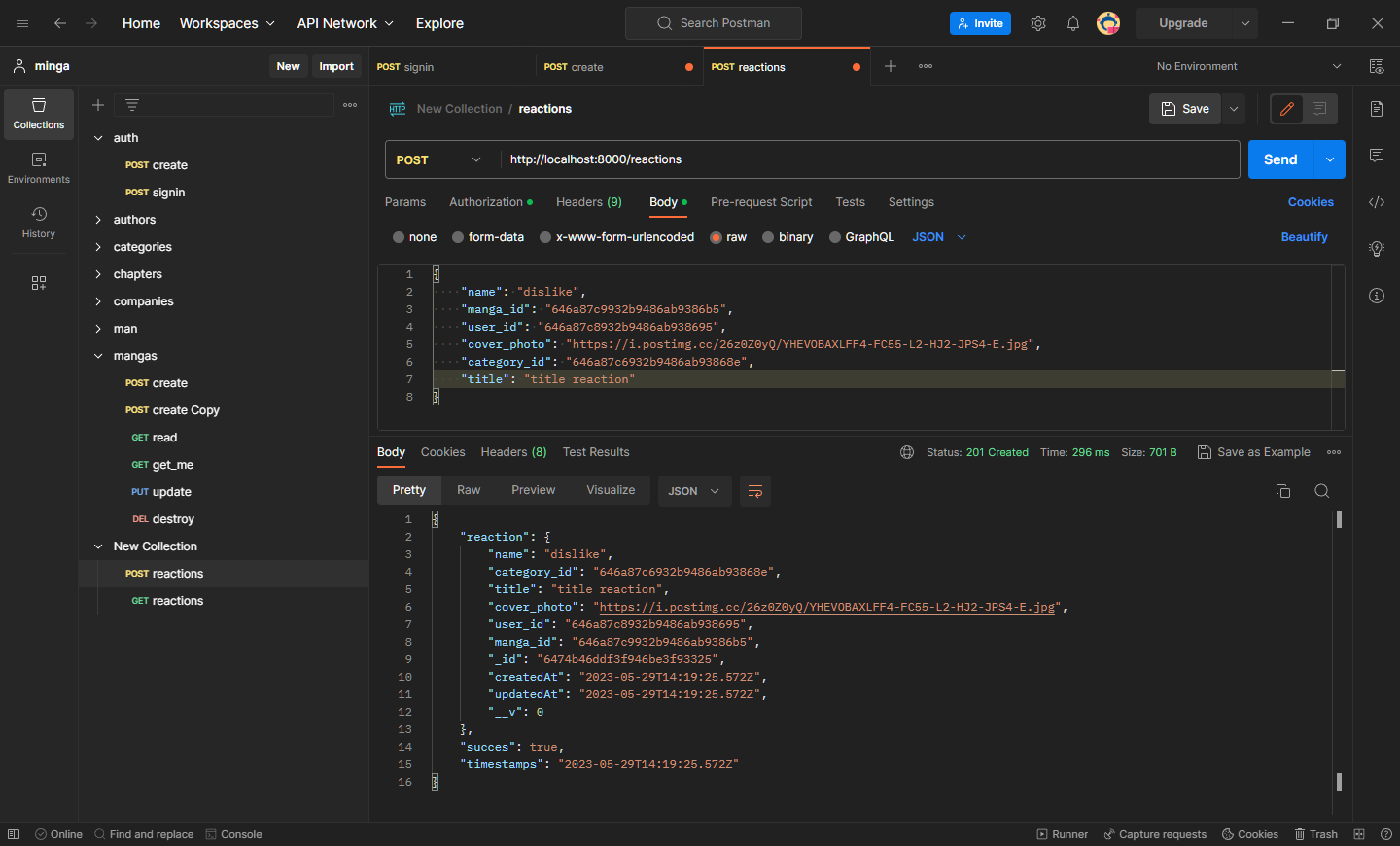
Task: Open the Collections sidebar panel
Action: [39, 114]
